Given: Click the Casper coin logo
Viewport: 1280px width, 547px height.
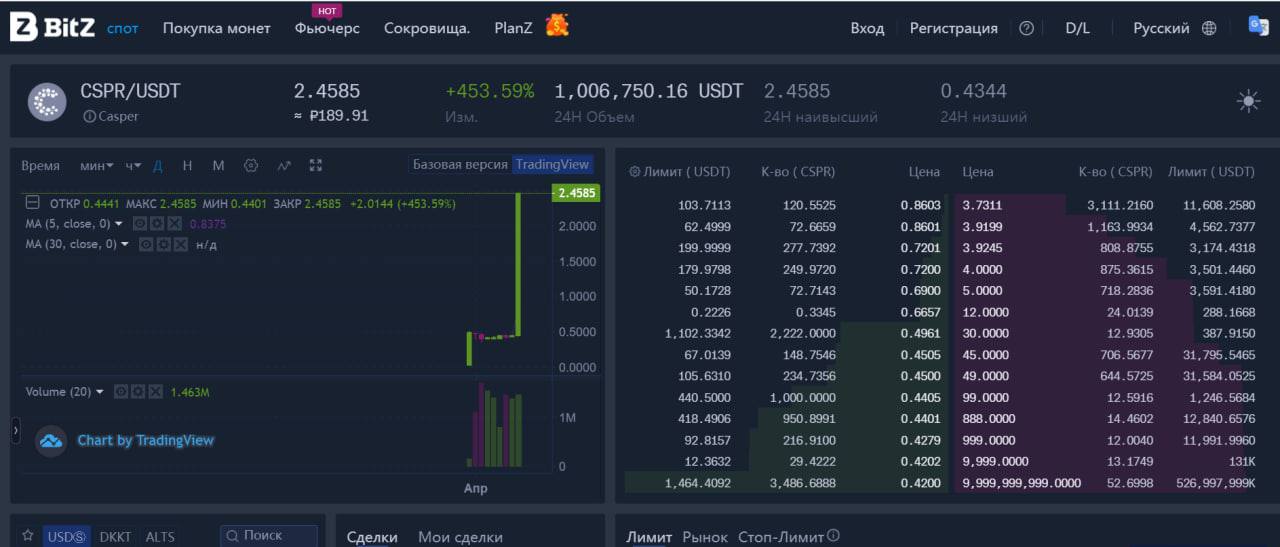Looking at the screenshot, I should pyautogui.click(x=46, y=102).
